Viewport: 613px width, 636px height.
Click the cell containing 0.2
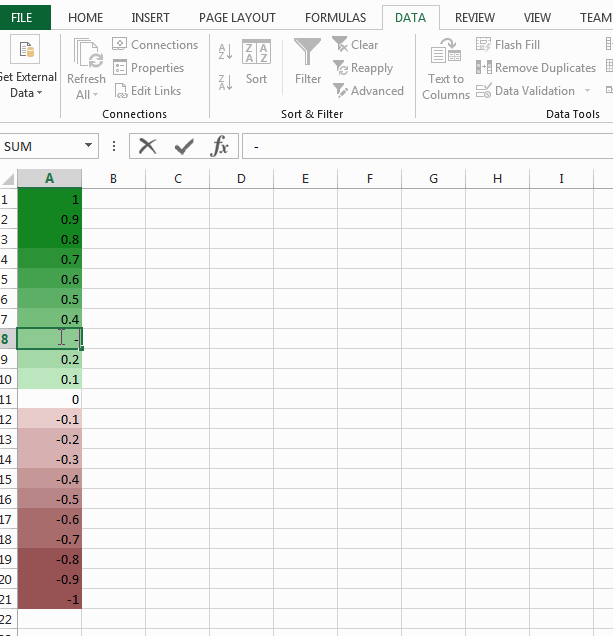[49, 359]
